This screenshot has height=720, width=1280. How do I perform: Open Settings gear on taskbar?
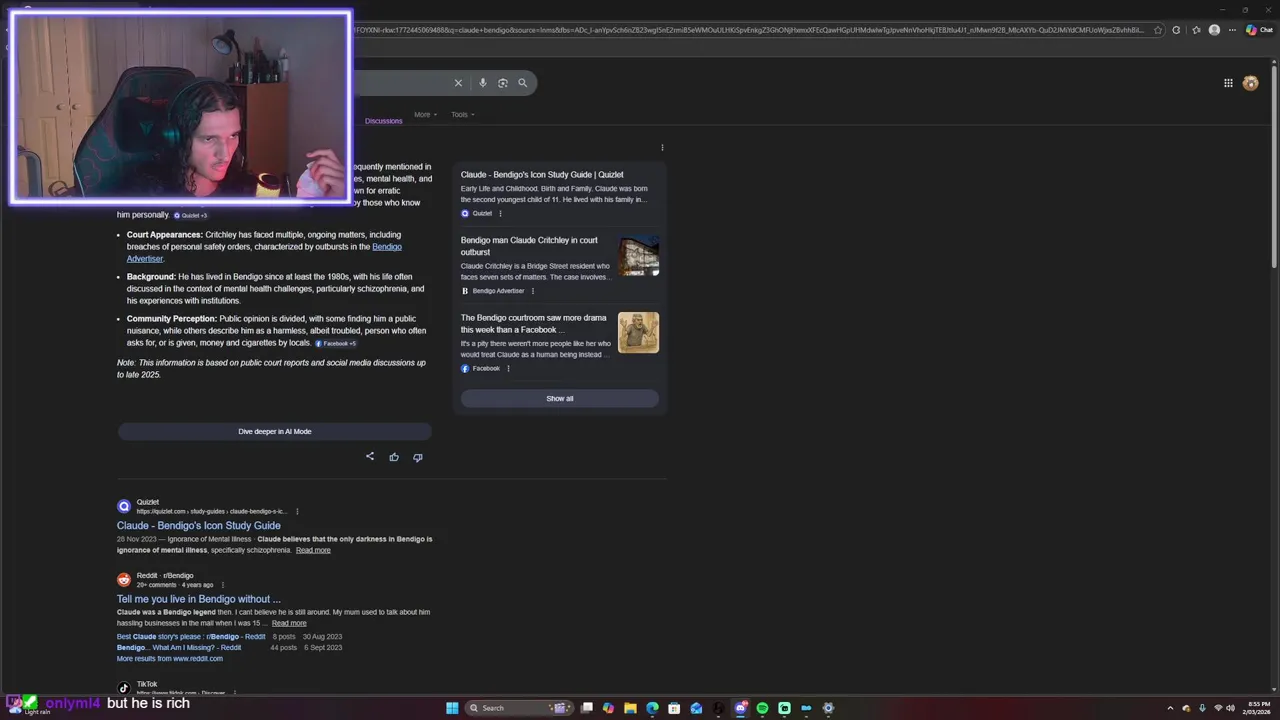point(828,708)
